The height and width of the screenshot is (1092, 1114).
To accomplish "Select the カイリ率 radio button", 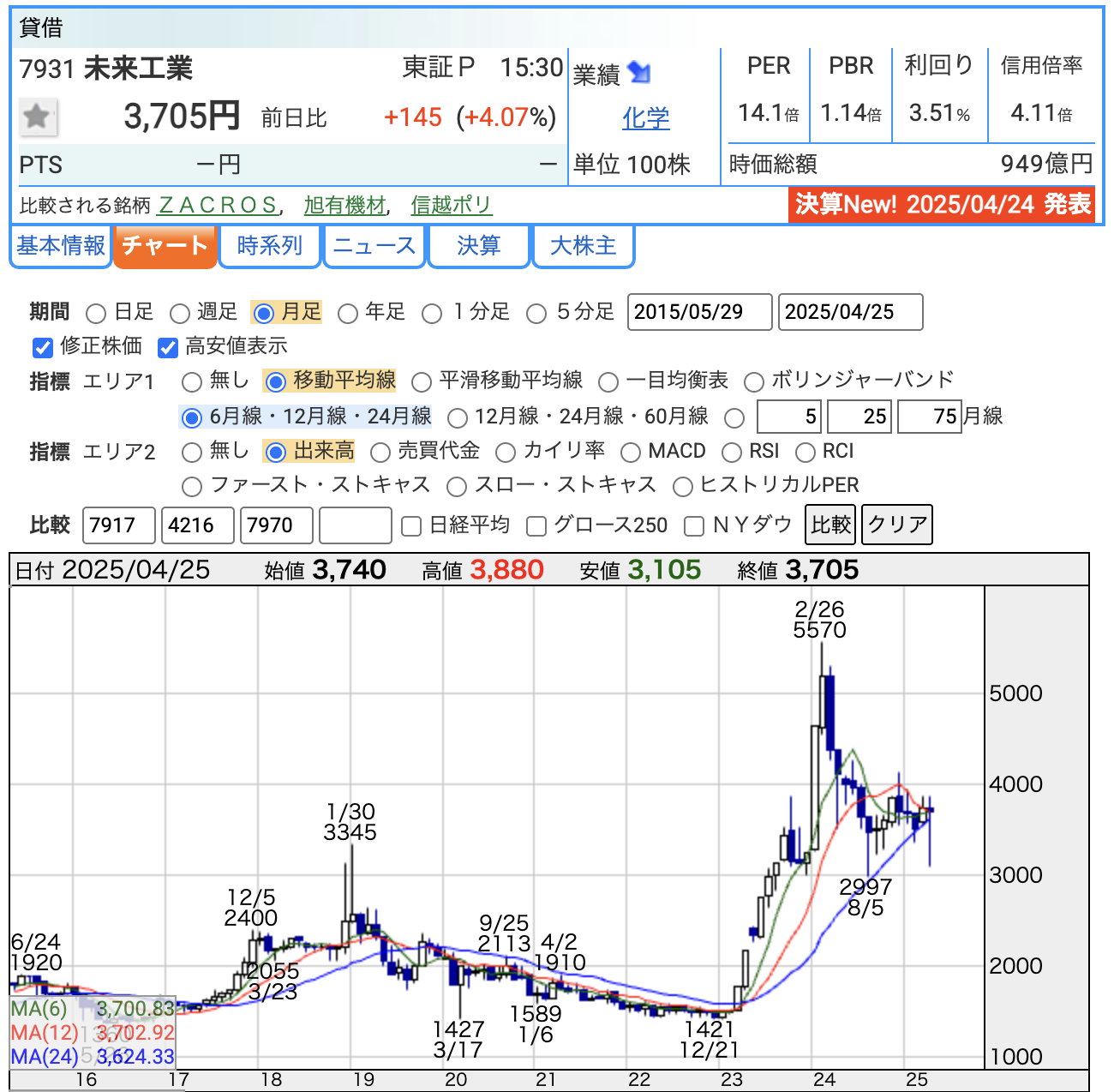I will (506, 453).
